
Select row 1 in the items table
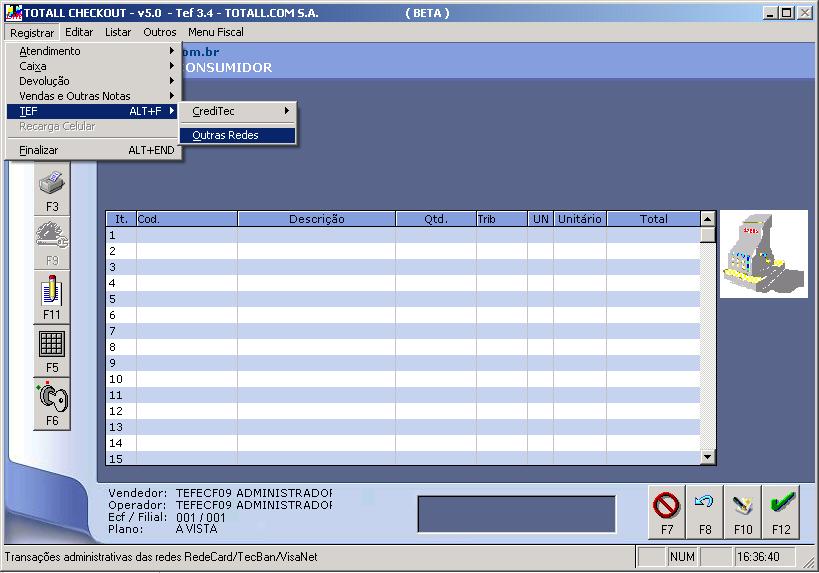click(403, 235)
